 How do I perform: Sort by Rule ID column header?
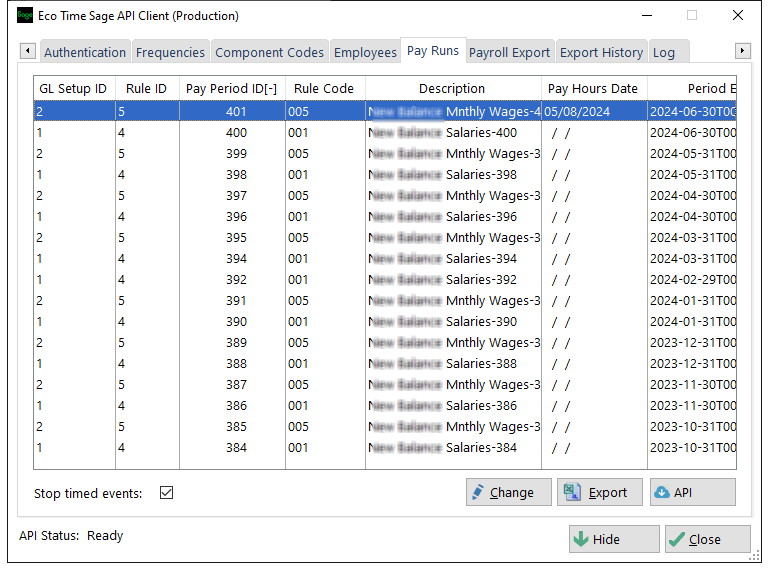(x=147, y=88)
